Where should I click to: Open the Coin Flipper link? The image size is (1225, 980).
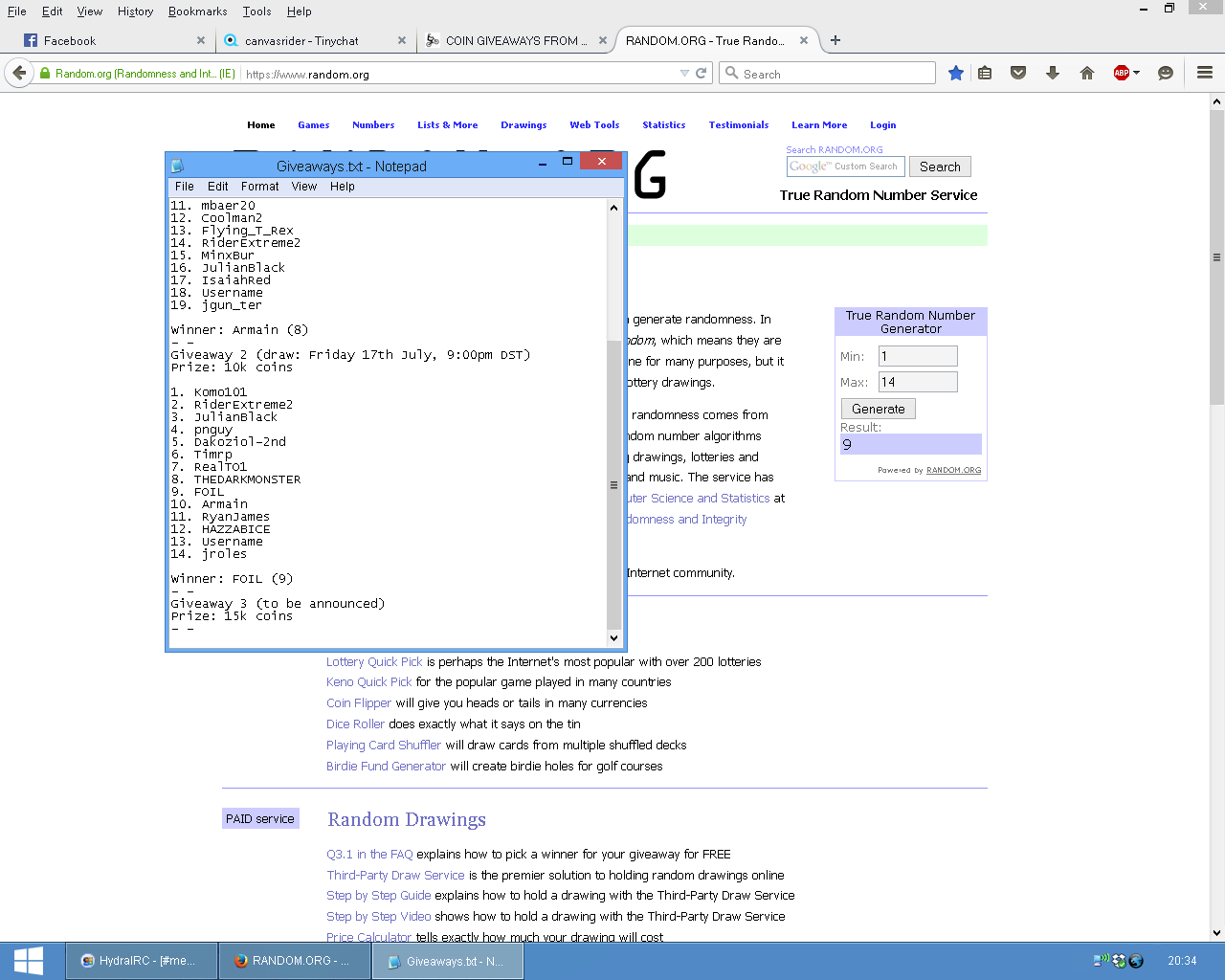(359, 702)
